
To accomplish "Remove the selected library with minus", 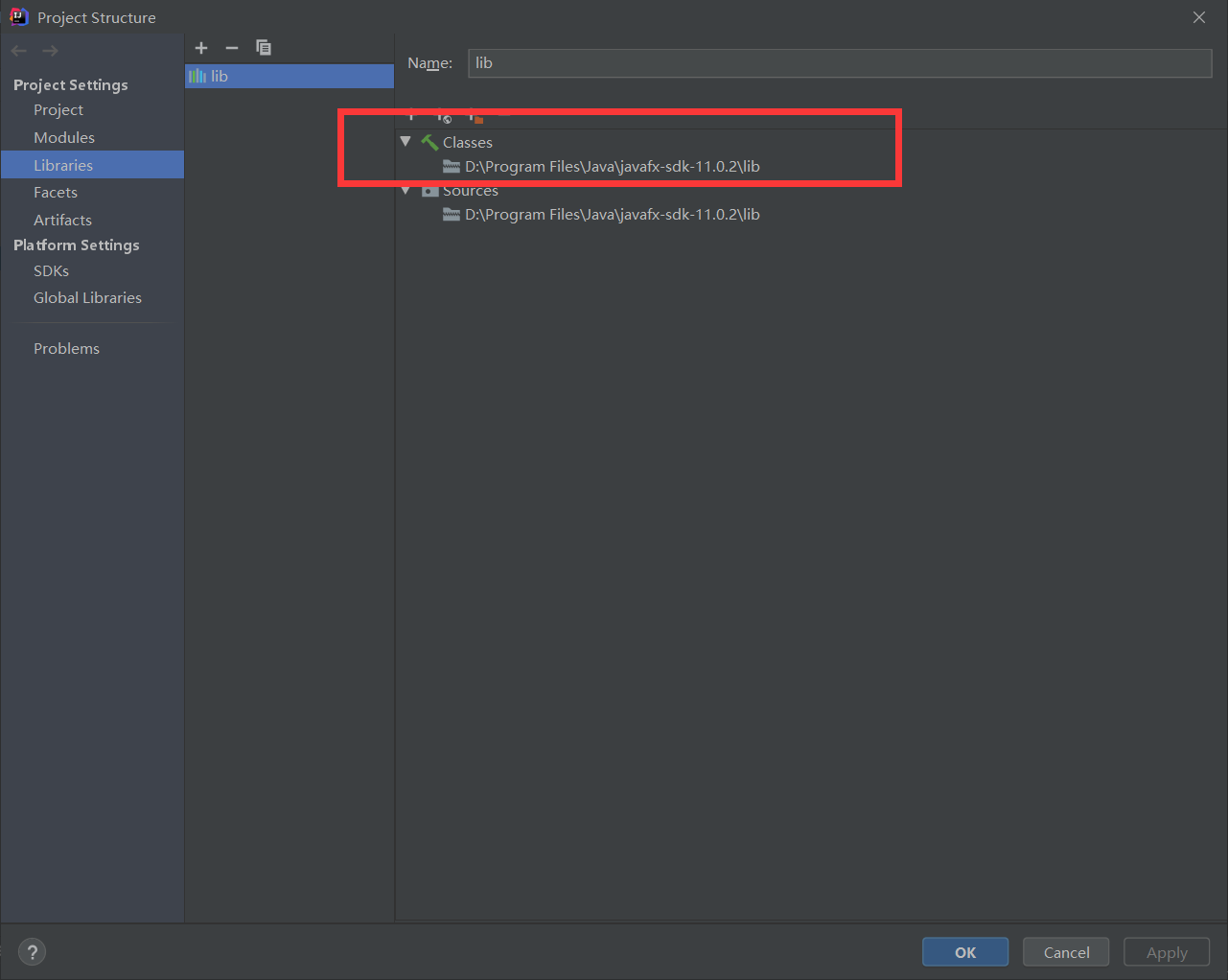I will point(231,48).
